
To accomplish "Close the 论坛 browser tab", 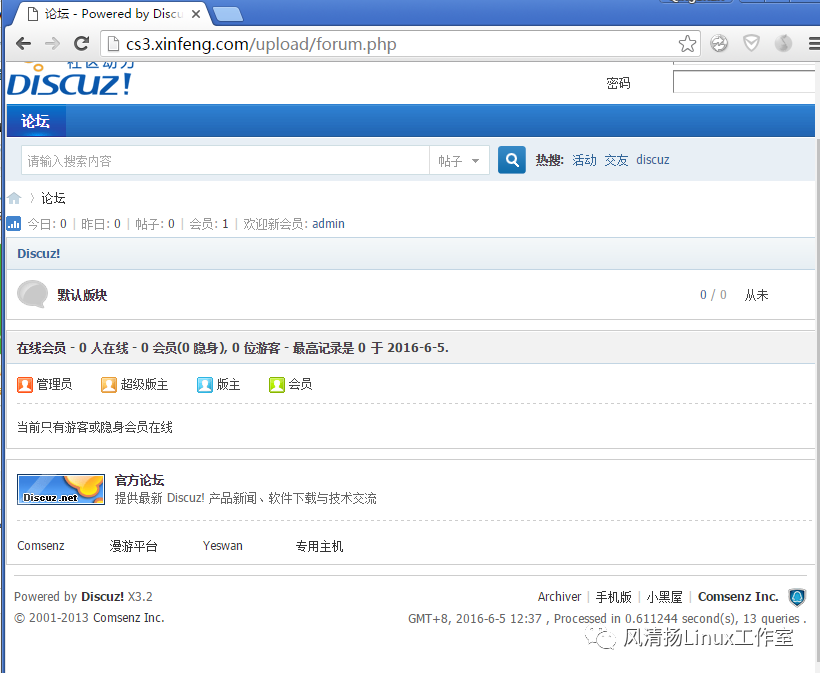I will [x=196, y=14].
